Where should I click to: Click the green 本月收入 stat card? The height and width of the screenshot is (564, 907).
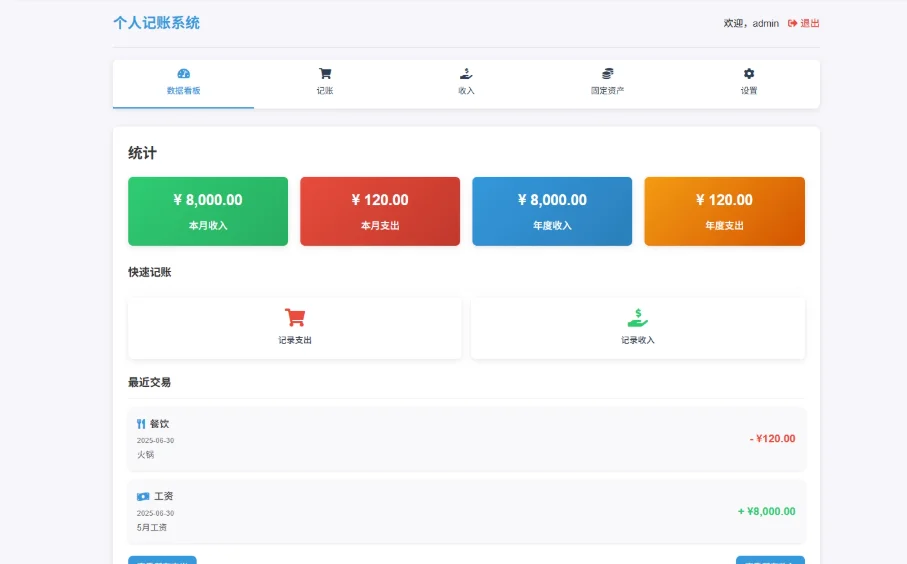click(x=208, y=211)
